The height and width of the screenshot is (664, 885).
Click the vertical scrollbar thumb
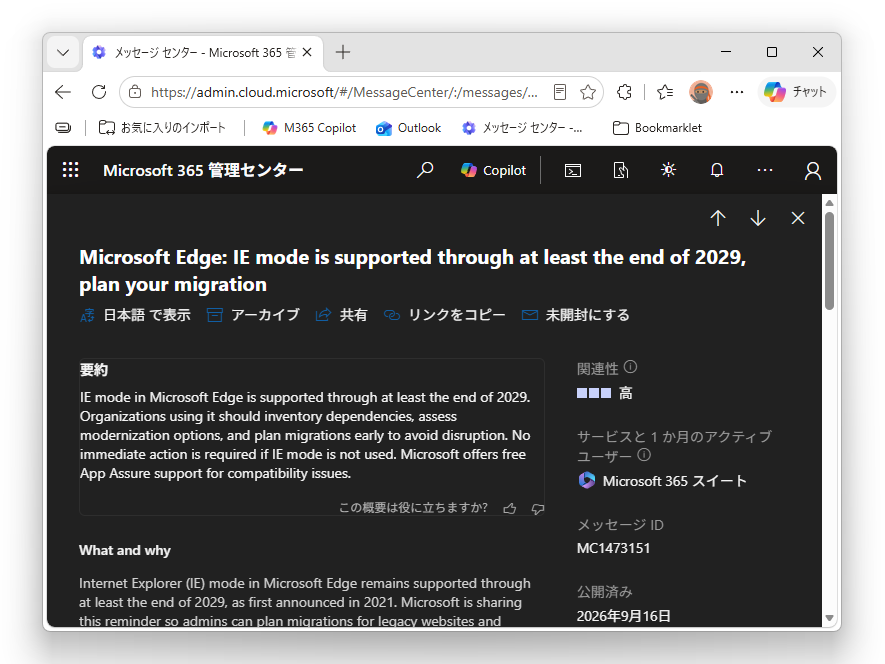[829, 261]
